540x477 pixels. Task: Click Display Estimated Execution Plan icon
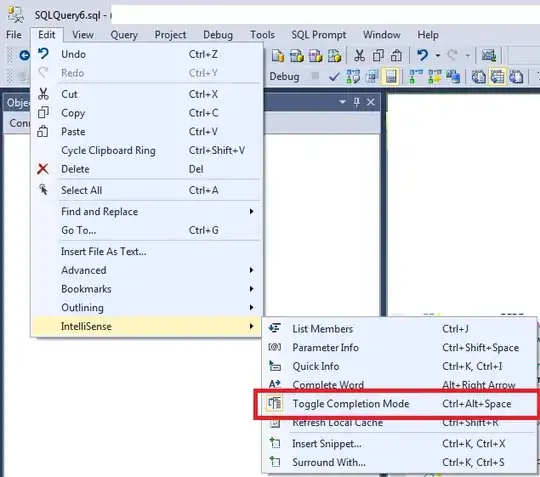(x=353, y=76)
